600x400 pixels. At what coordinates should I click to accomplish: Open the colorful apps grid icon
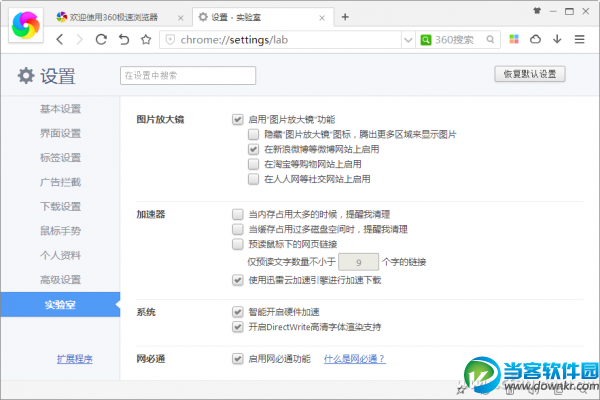tap(514, 39)
